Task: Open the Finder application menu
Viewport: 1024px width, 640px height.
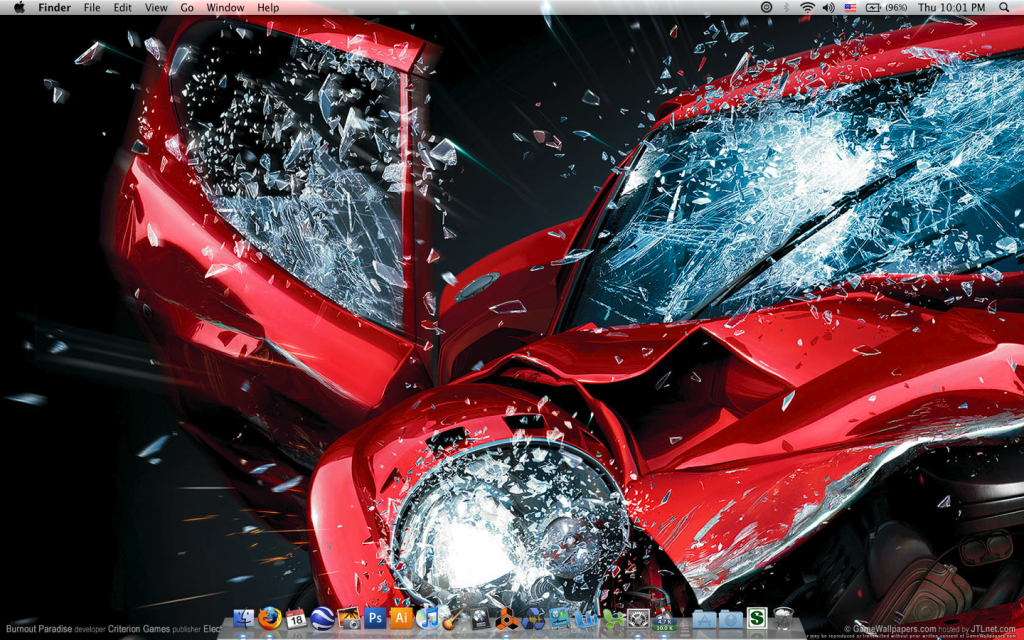Action: (x=54, y=7)
